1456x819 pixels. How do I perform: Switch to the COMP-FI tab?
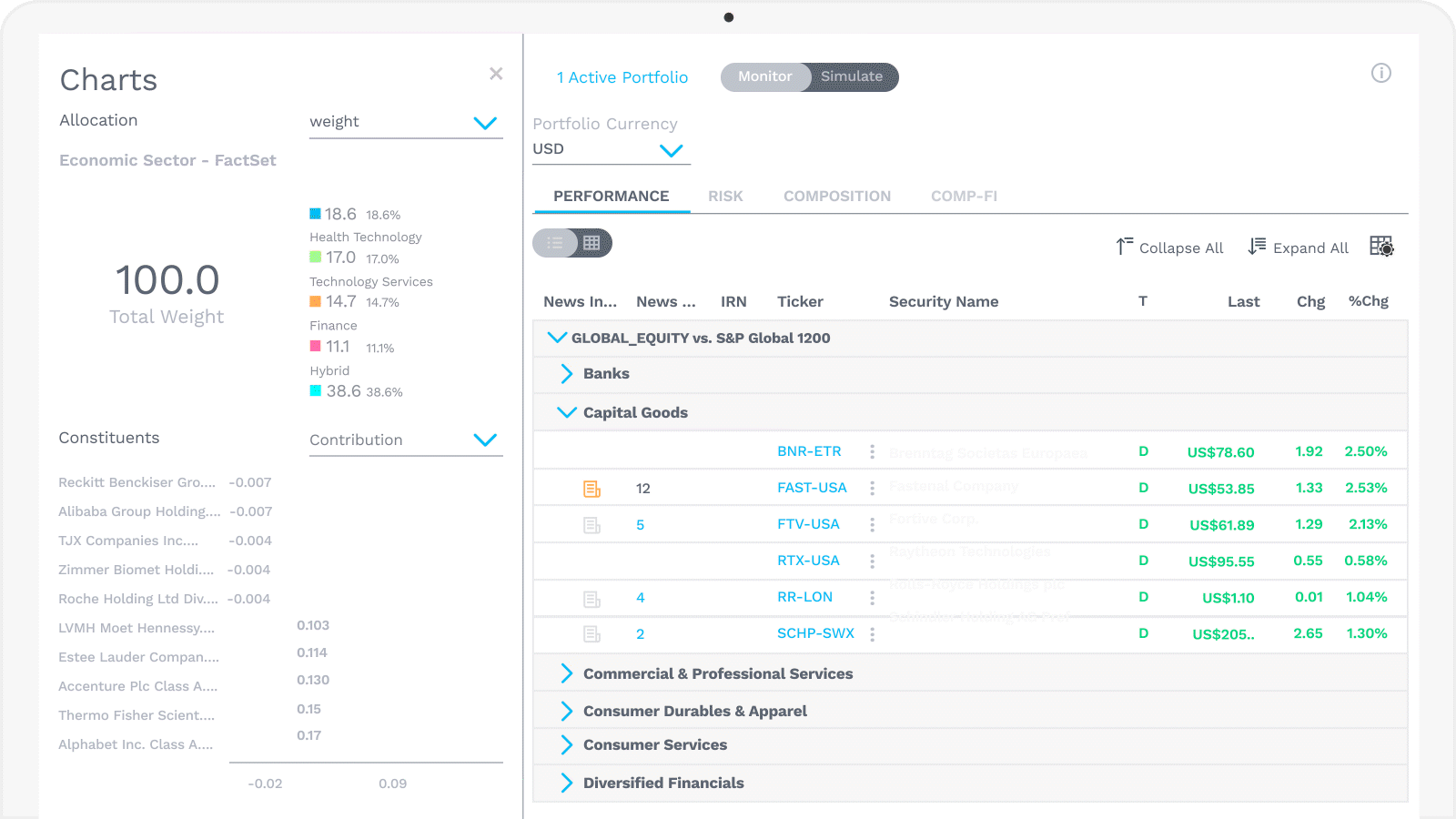click(964, 197)
